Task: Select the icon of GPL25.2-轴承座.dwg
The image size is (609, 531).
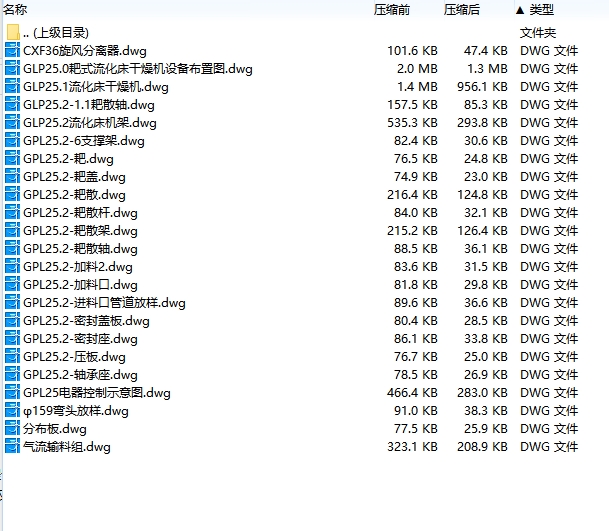Action: tap(12, 374)
